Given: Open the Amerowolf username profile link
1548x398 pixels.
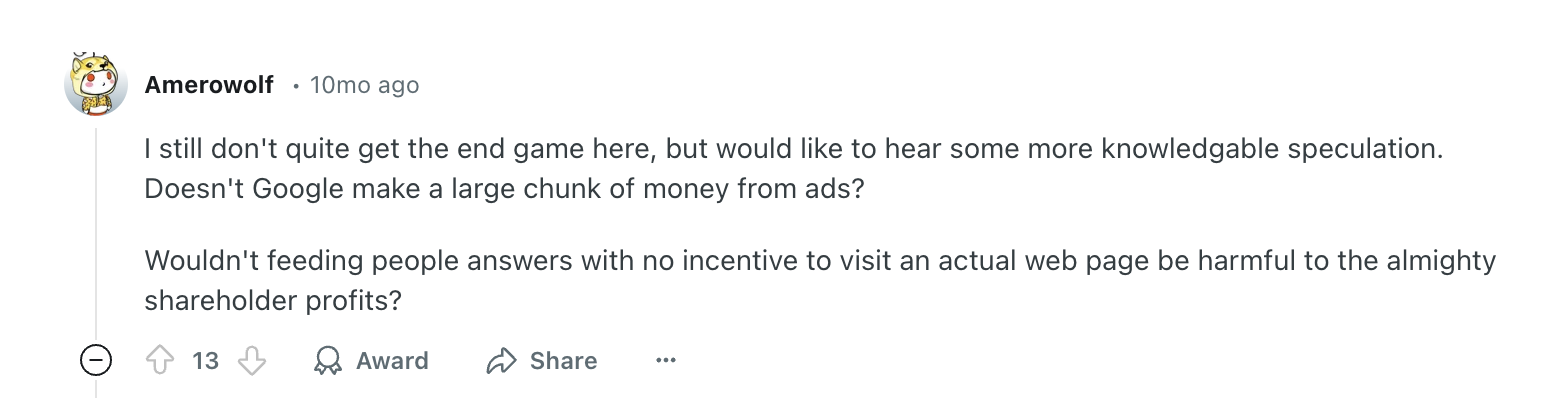Looking at the screenshot, I should 209,85.
